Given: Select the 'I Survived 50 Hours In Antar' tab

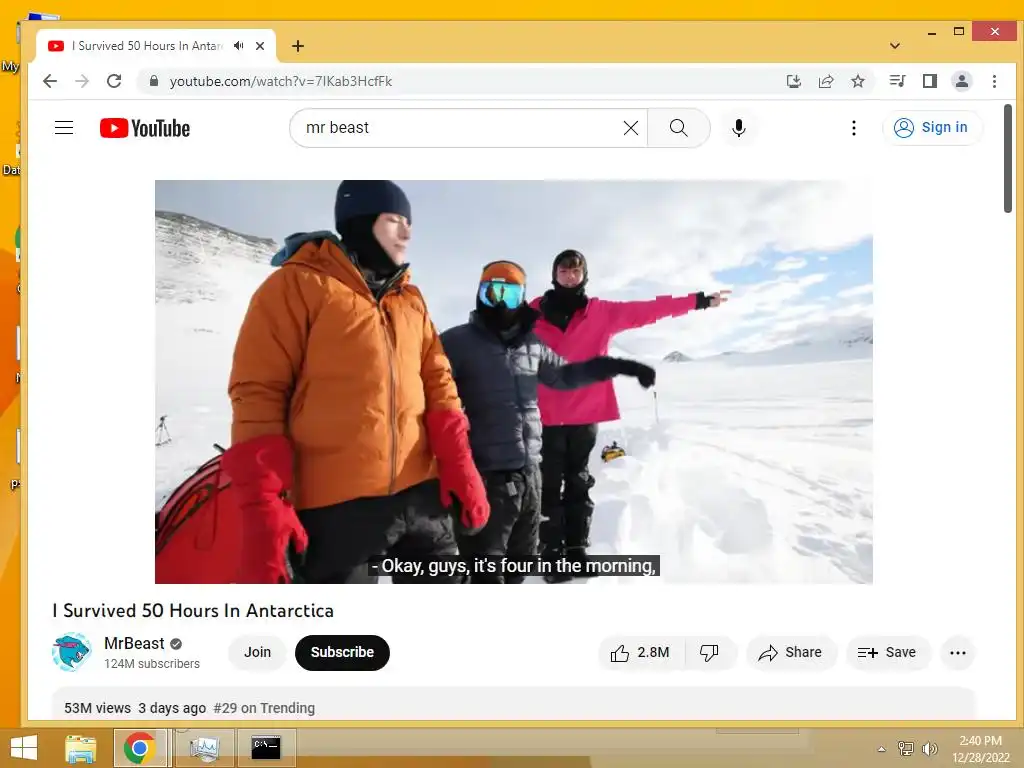Looking at the screenshot, I should [147, 46].
